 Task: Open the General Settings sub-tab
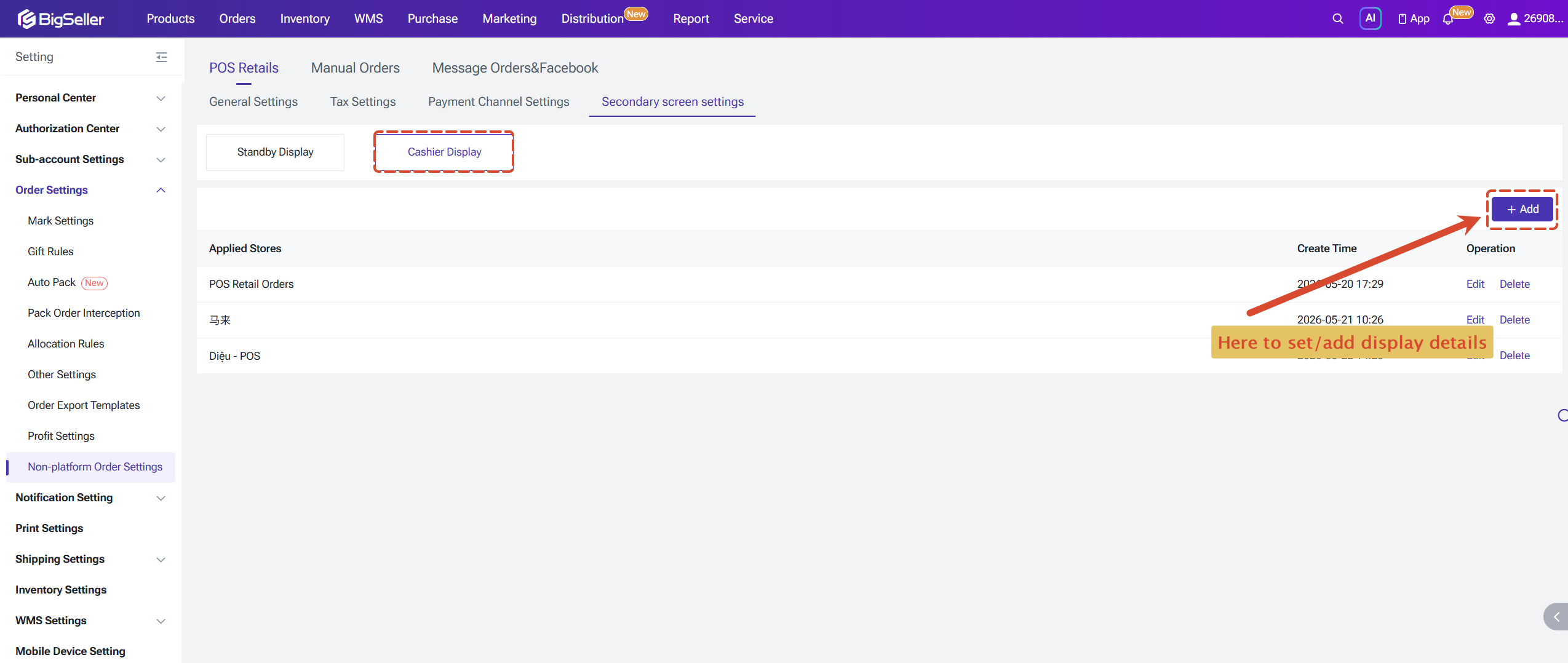pos(253,101)
